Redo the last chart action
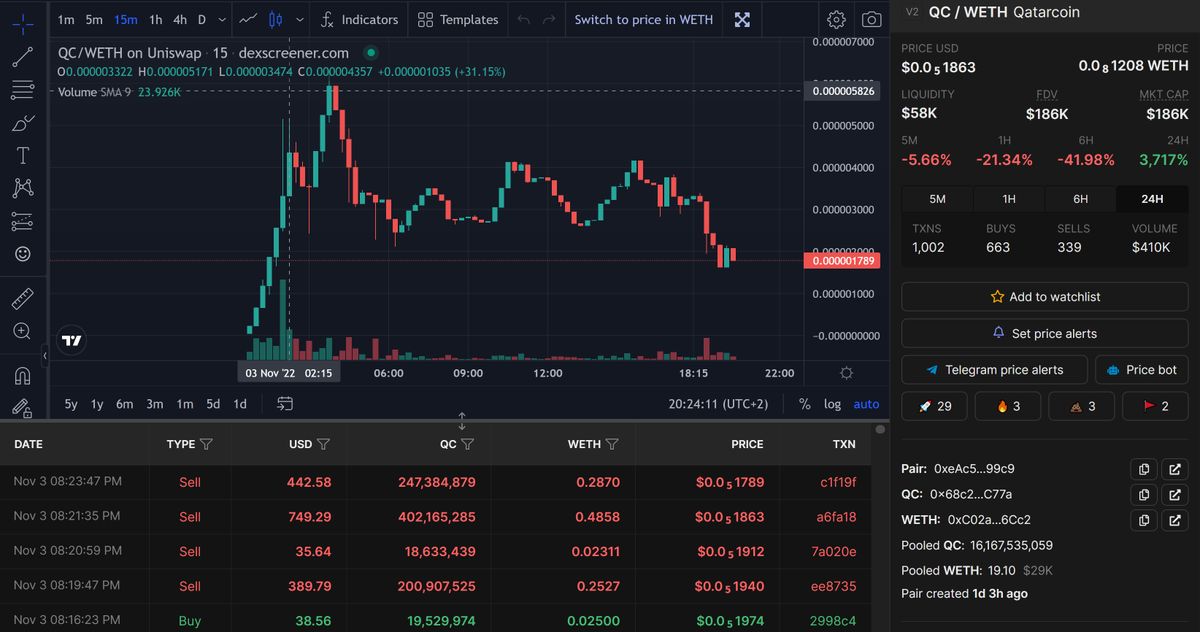Viewport: 1200px width, 632px height. point(548,20)
